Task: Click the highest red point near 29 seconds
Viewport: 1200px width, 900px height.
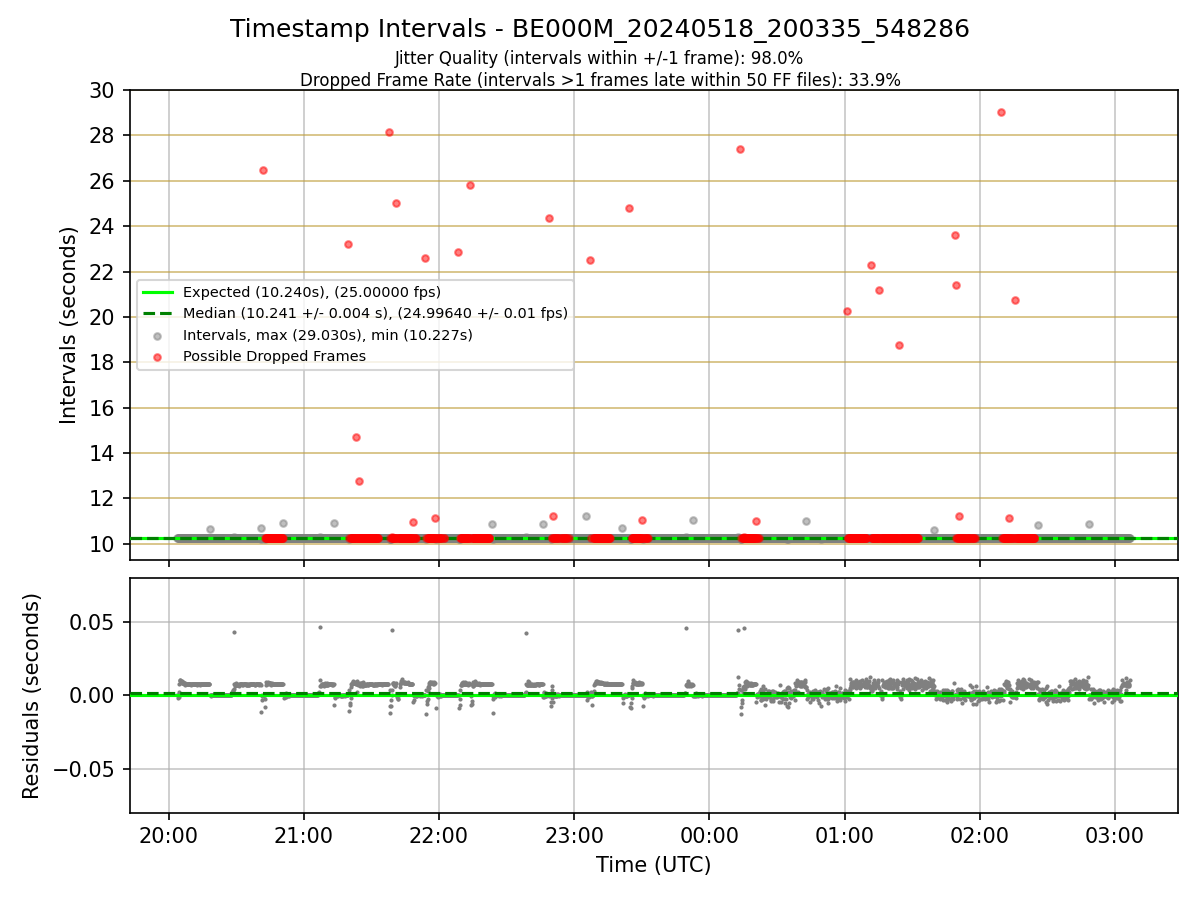Action: coord(1001,112)
